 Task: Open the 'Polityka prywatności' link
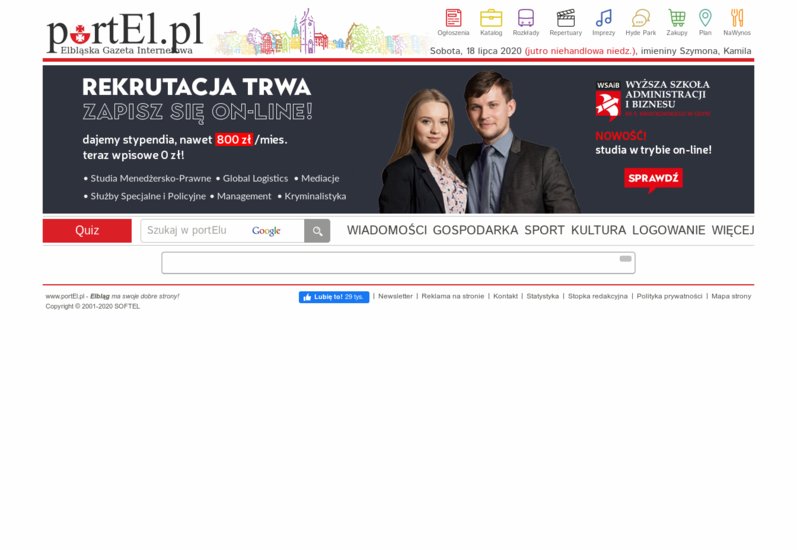click(x=669, y=296)
